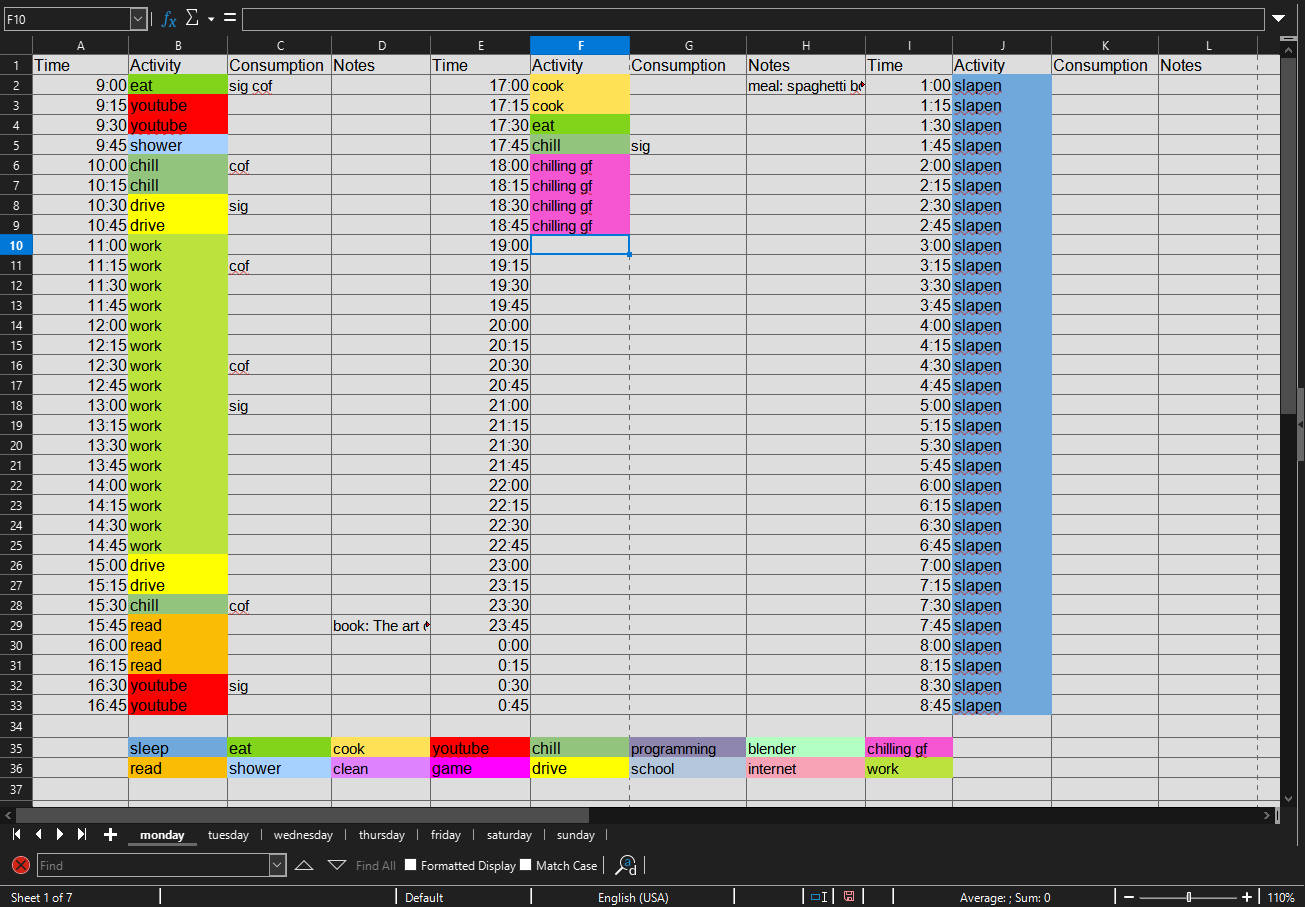Select column J header
This screenshot has width=1305, height=907.
point(1002,45)
